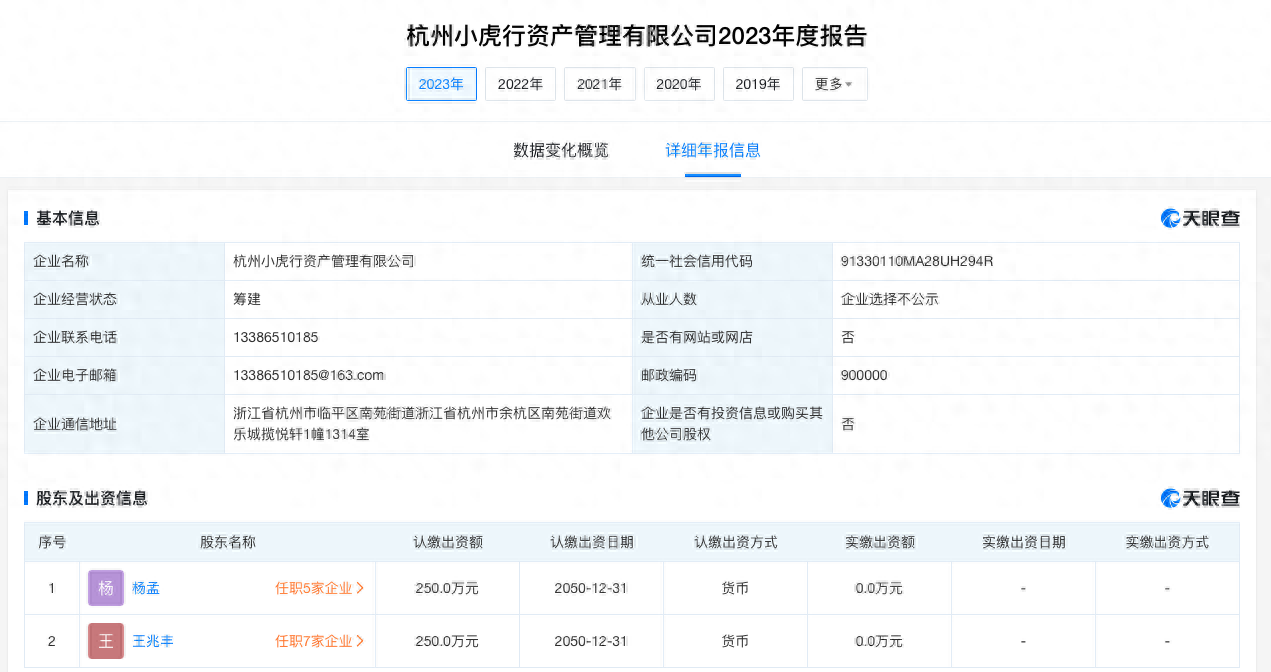Click 实缴出资额 column header
This screenshot has width=1271, height=672.
879,542
